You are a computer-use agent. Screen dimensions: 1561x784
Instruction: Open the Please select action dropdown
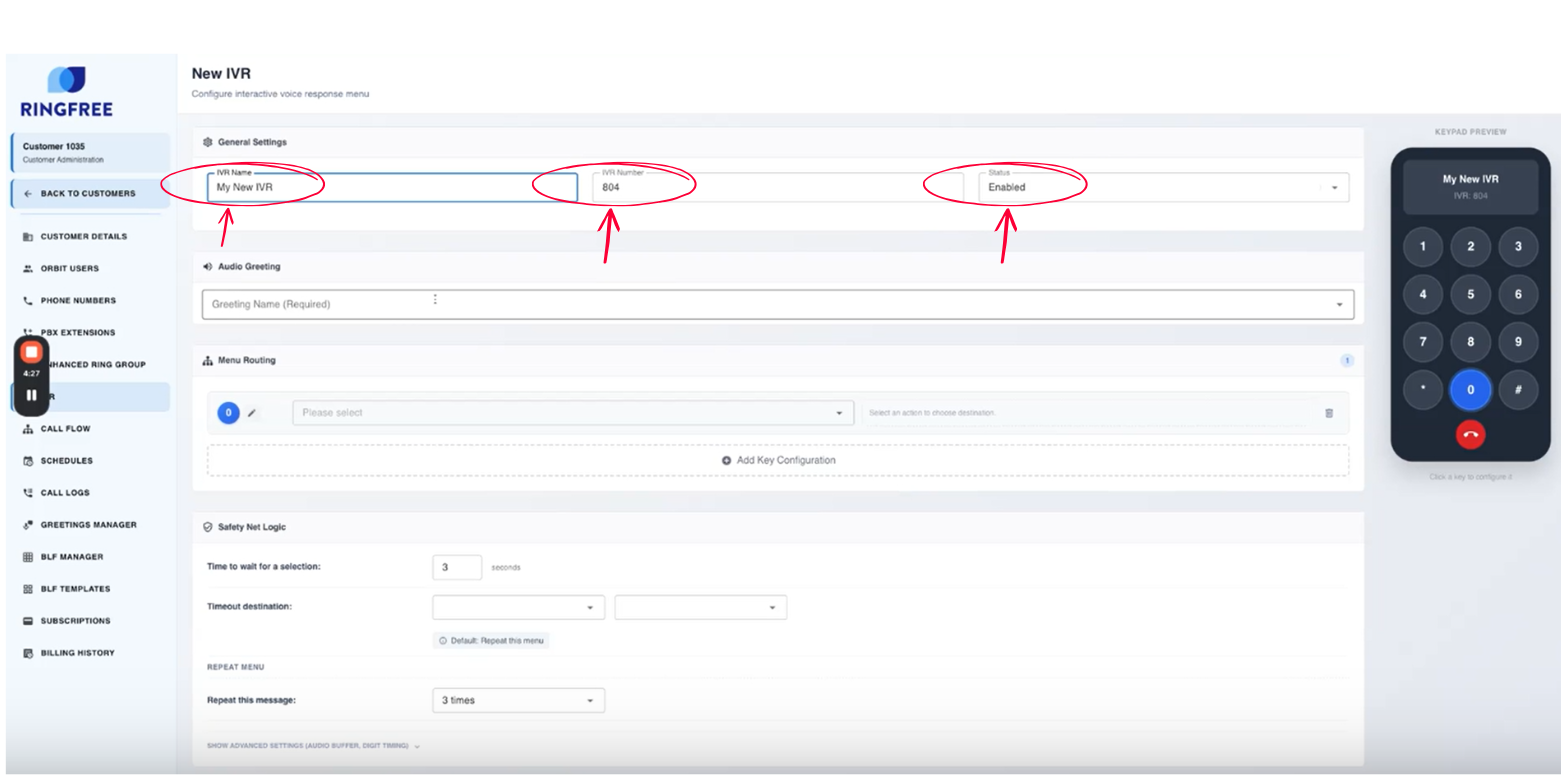coord(573,413)
